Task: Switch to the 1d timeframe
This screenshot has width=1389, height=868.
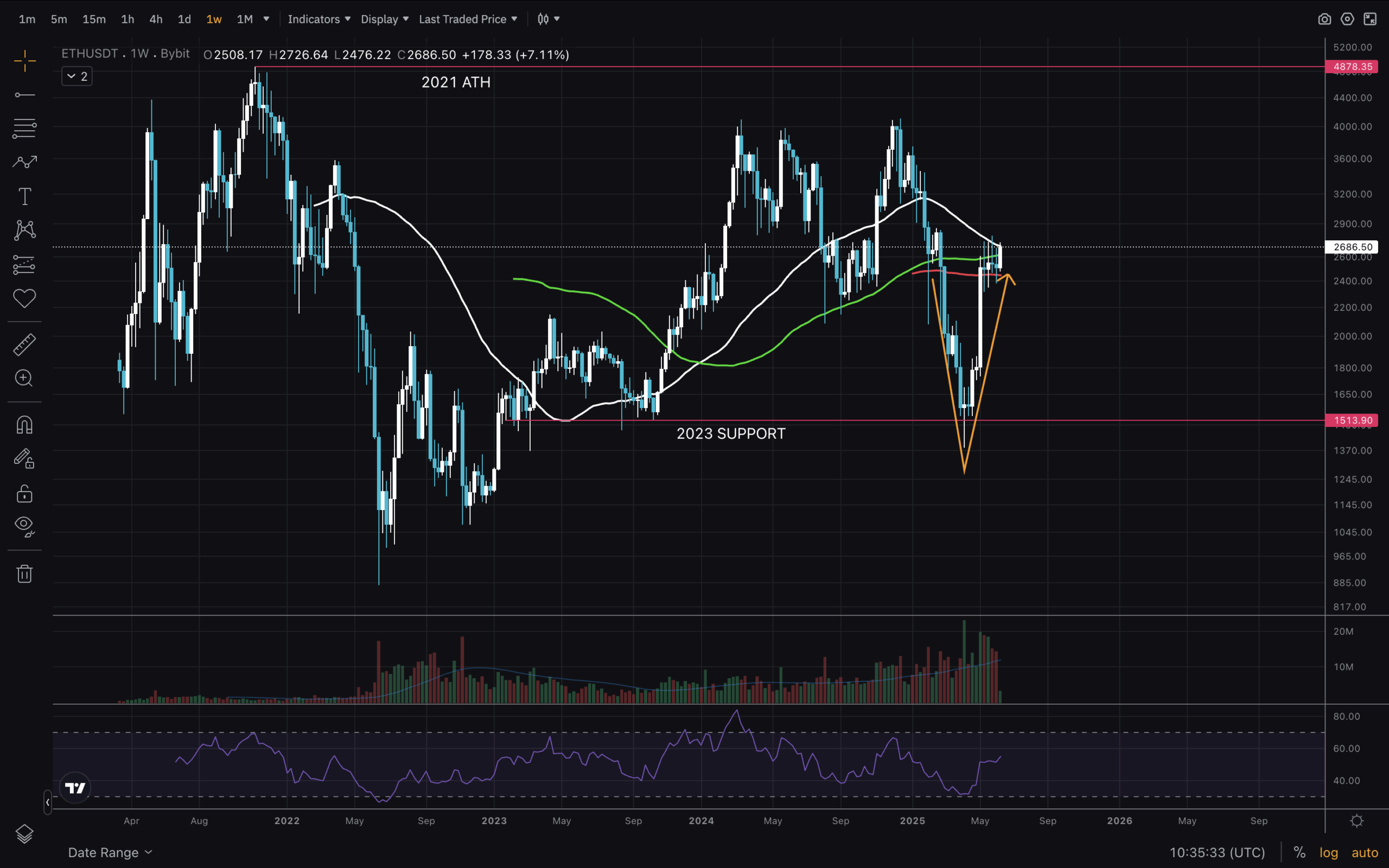Action: pyautogui.click(x=184, y=19)
